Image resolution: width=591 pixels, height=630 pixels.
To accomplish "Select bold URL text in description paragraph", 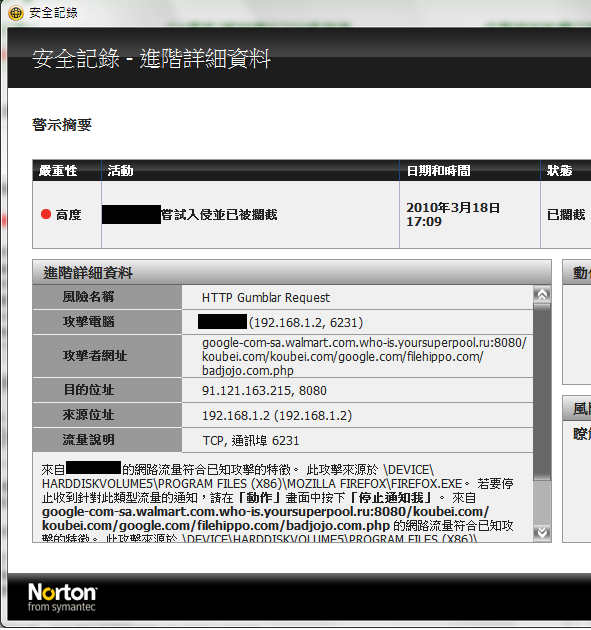I will pyautogui.click(x=265, y=519).
